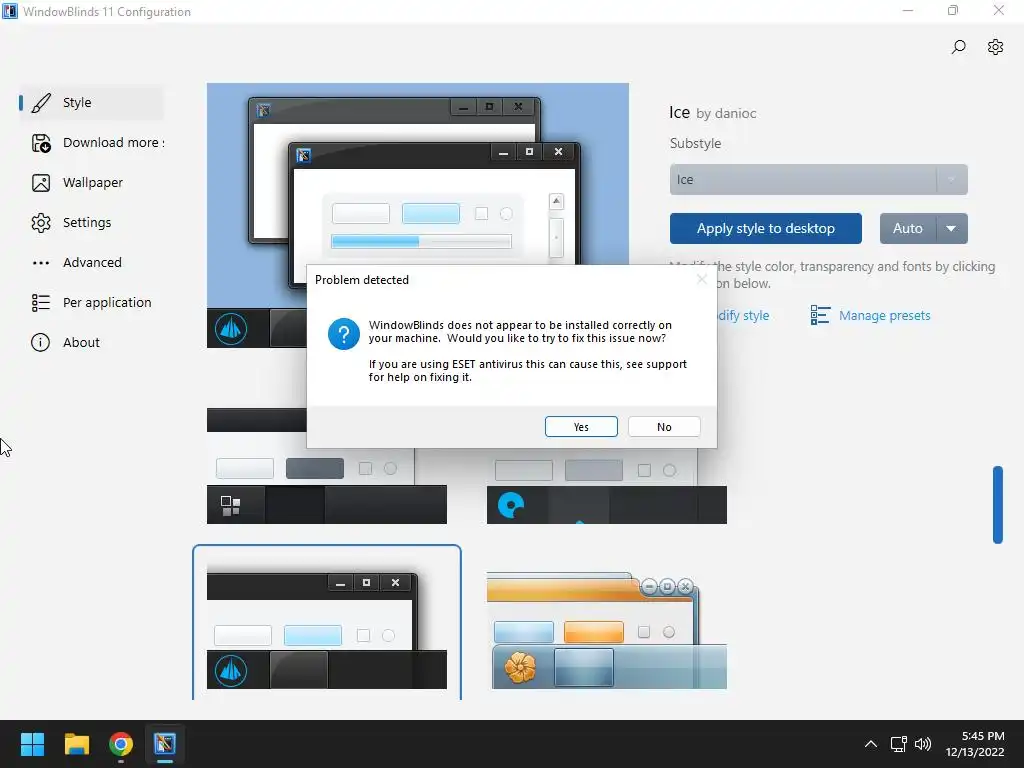
Task: Click the Manage presets list icon
Action: coord(820,315)
